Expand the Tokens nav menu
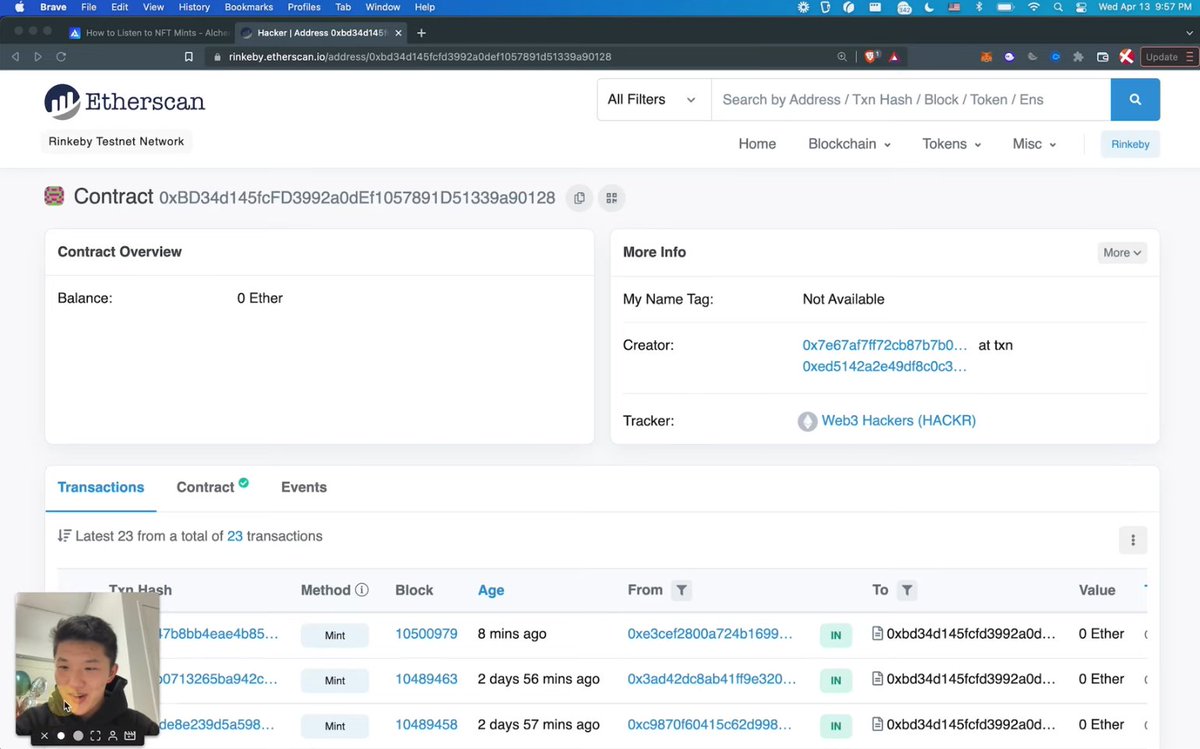This screenshot has height=749, width=1200. pos(951,144)
